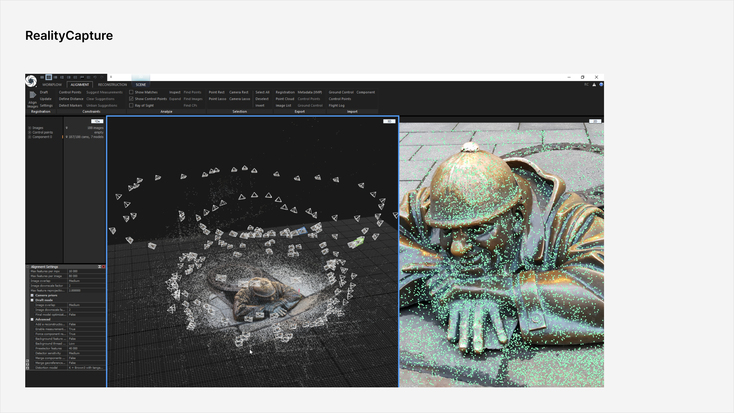The width and height of the screenshot is (734, 413).
Task: Click the RealityCapture application logo button
Action: pyautogui.click(x=31, y=81)
